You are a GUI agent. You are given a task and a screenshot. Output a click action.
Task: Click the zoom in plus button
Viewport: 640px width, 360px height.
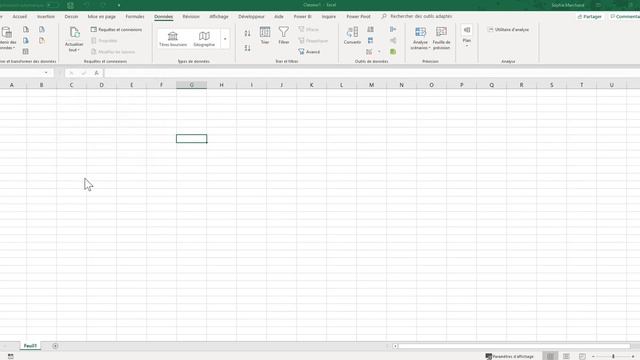633,356
